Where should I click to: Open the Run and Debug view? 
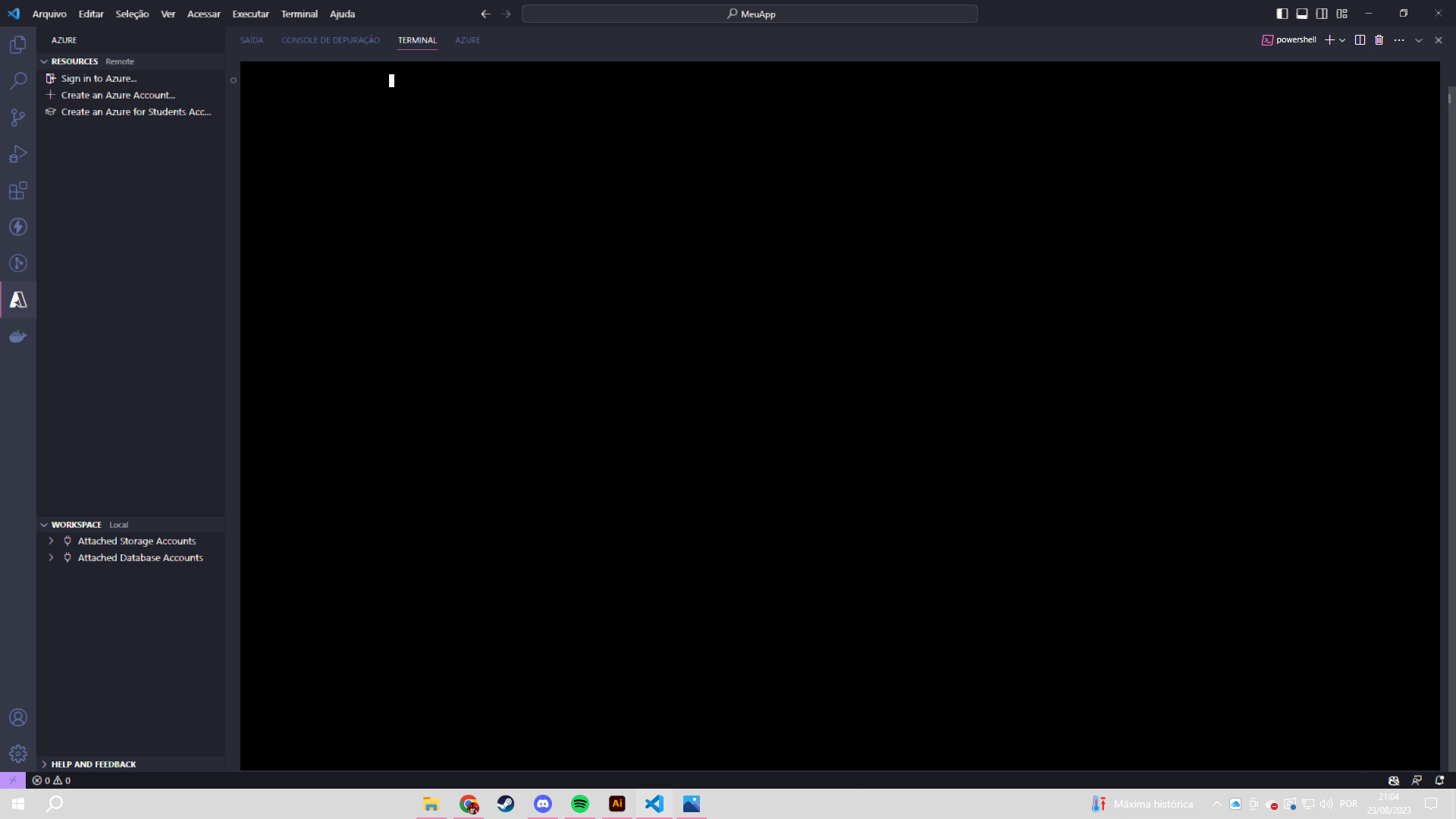click(x=17, y=154)
